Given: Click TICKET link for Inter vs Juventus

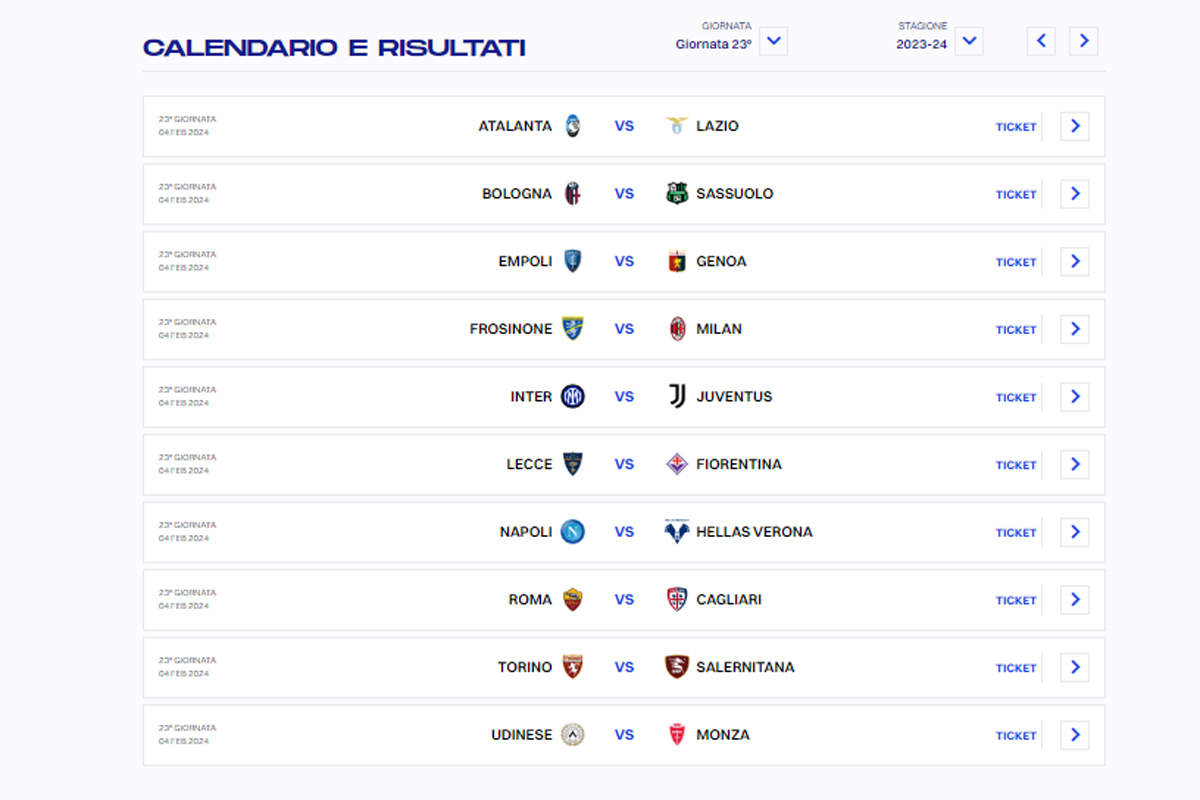Looking at the screenshot, I should [x=1016, y=397].
